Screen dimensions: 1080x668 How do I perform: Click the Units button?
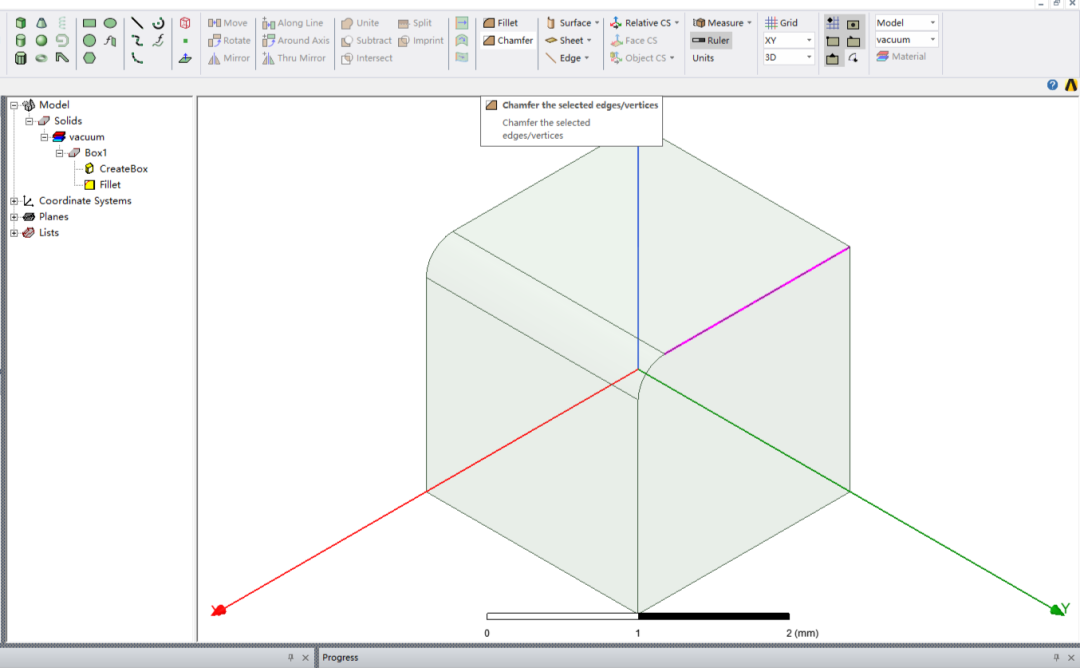[x=703, y=58]
